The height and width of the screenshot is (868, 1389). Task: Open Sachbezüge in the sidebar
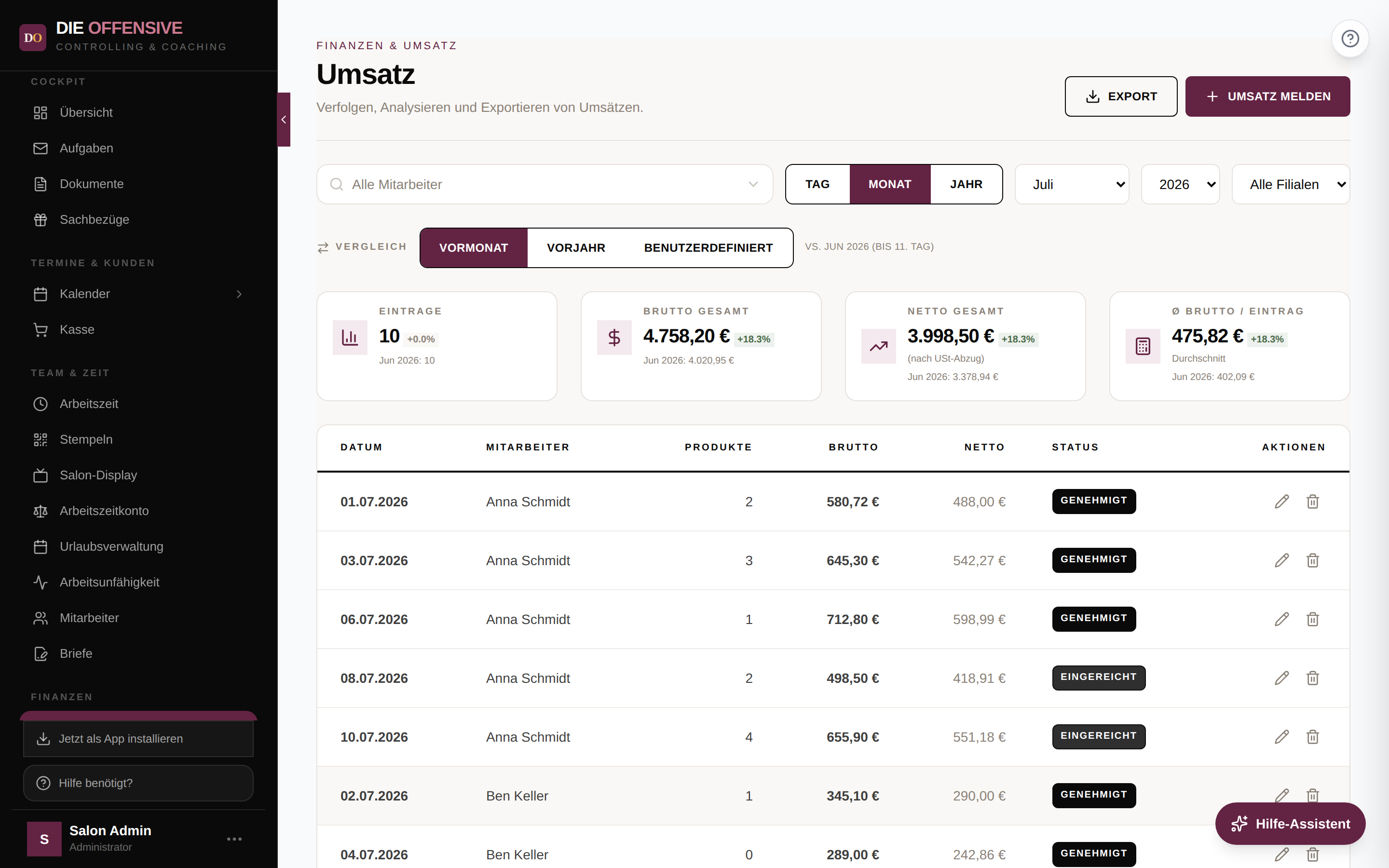(138, 219)
